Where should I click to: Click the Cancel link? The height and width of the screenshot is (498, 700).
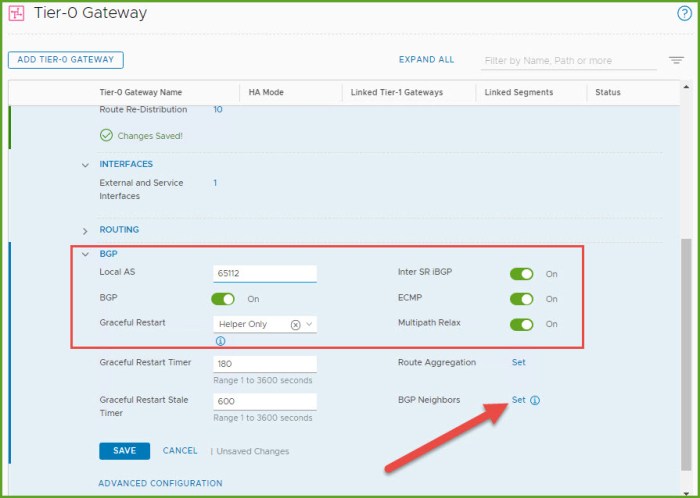click(x=180, y=451)
